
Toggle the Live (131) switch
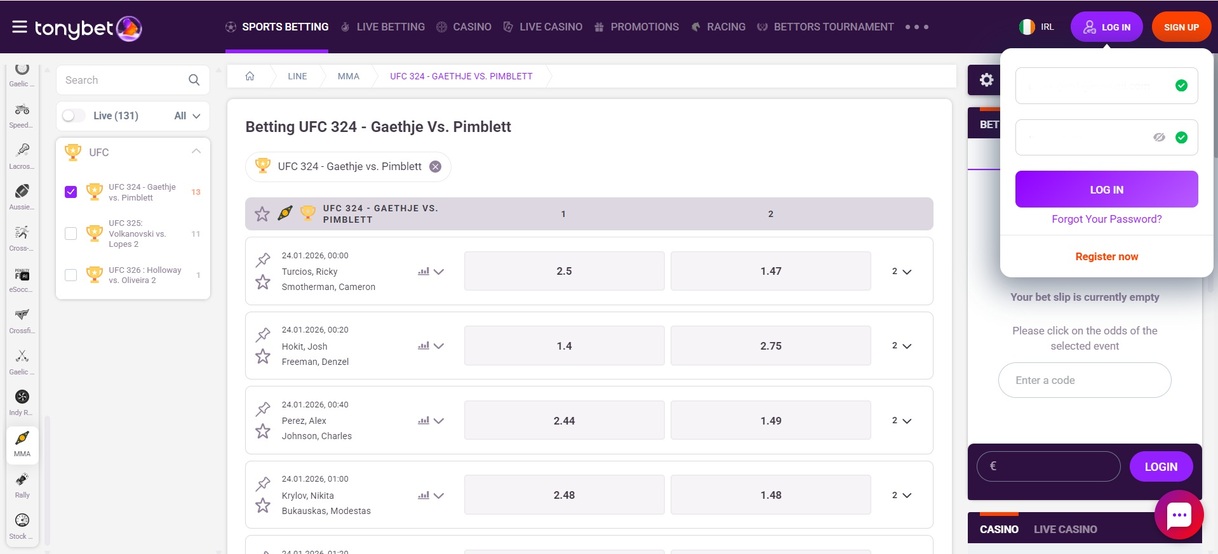tap(73, 116)
